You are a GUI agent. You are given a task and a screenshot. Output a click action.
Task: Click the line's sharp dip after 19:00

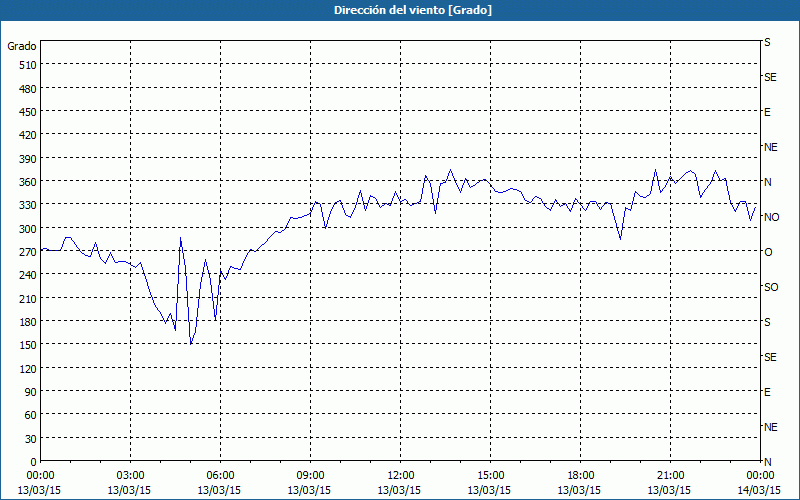[620, 238]
